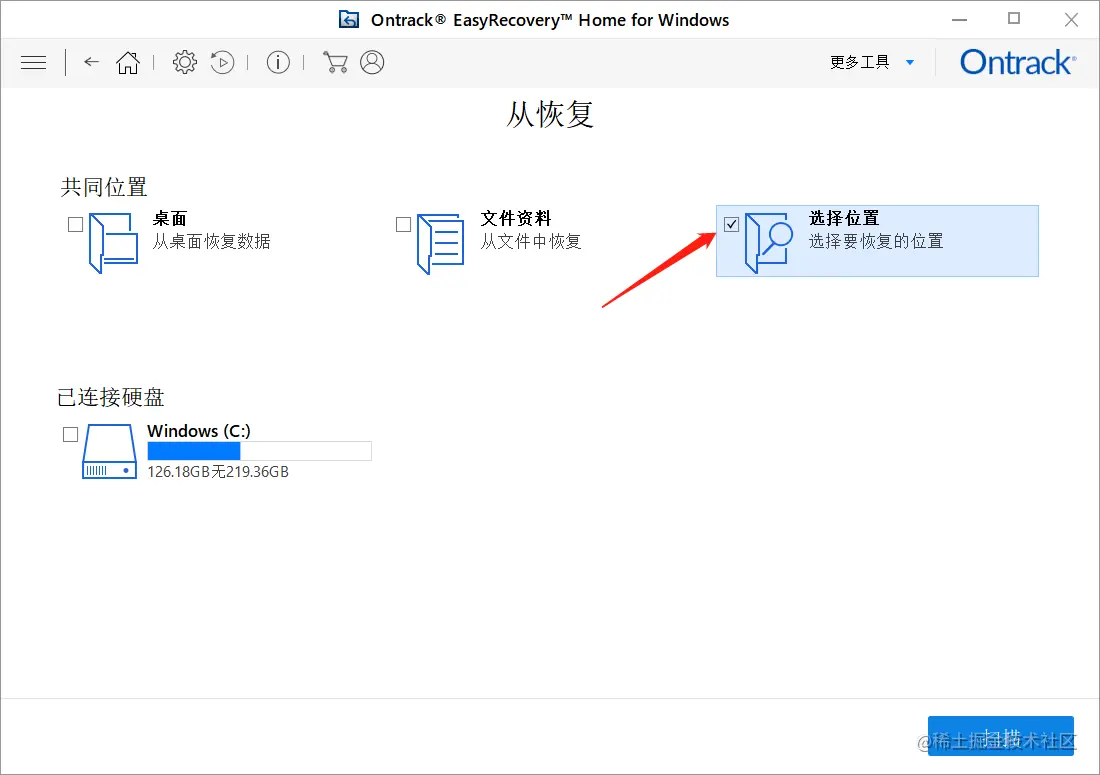Click the 桌面 label
This screenshot has width=1100, height=775.
(170, 218)
